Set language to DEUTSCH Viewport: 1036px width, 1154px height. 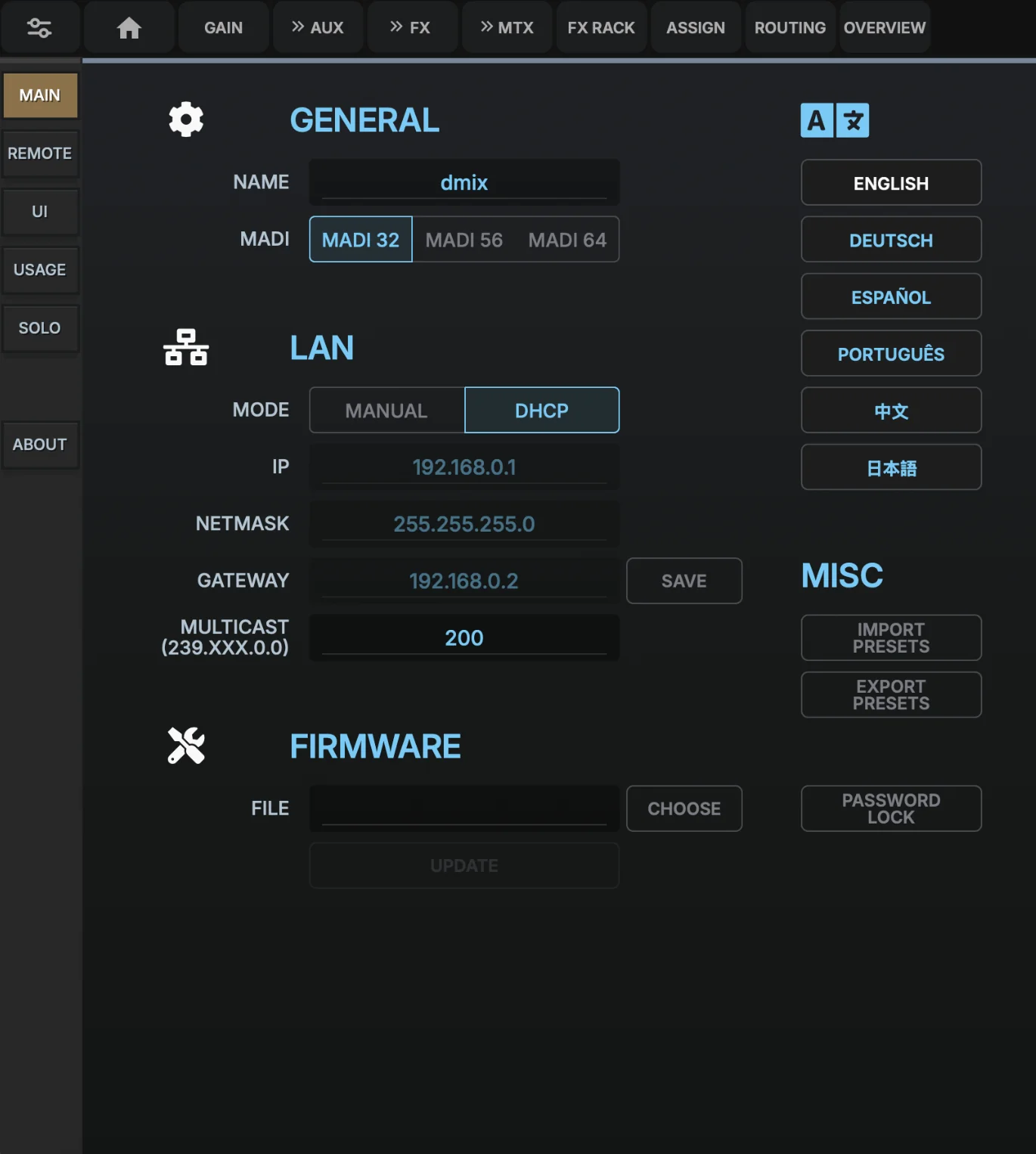[x=892, y=240]
